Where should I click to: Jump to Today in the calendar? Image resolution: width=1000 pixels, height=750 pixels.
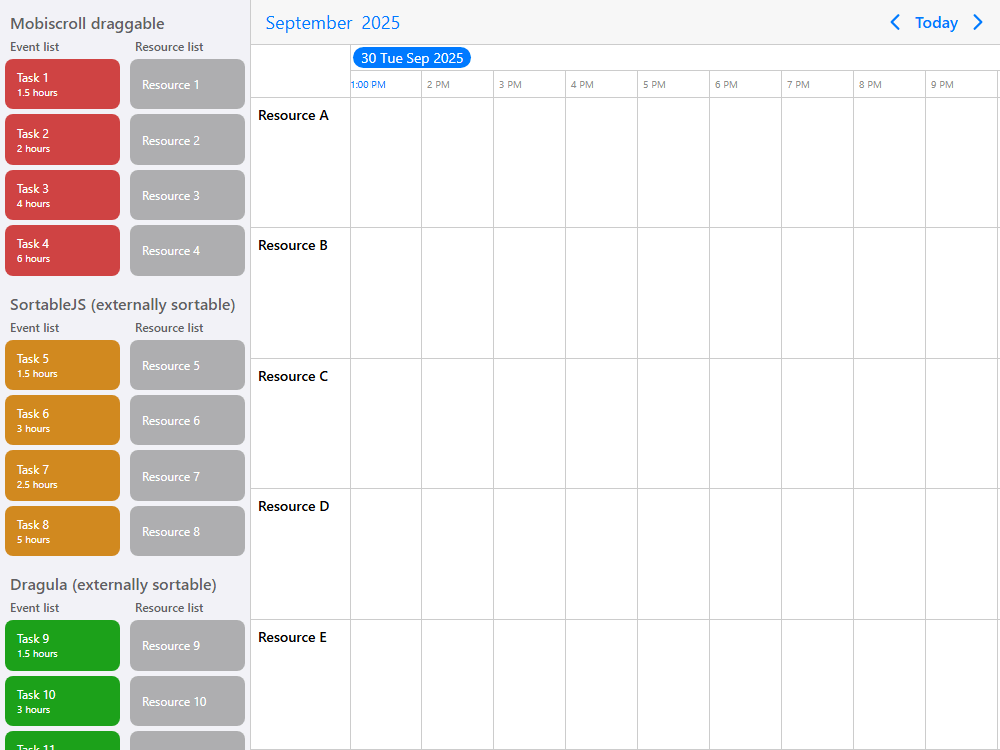pyautogui.click(x=936, y=22)
